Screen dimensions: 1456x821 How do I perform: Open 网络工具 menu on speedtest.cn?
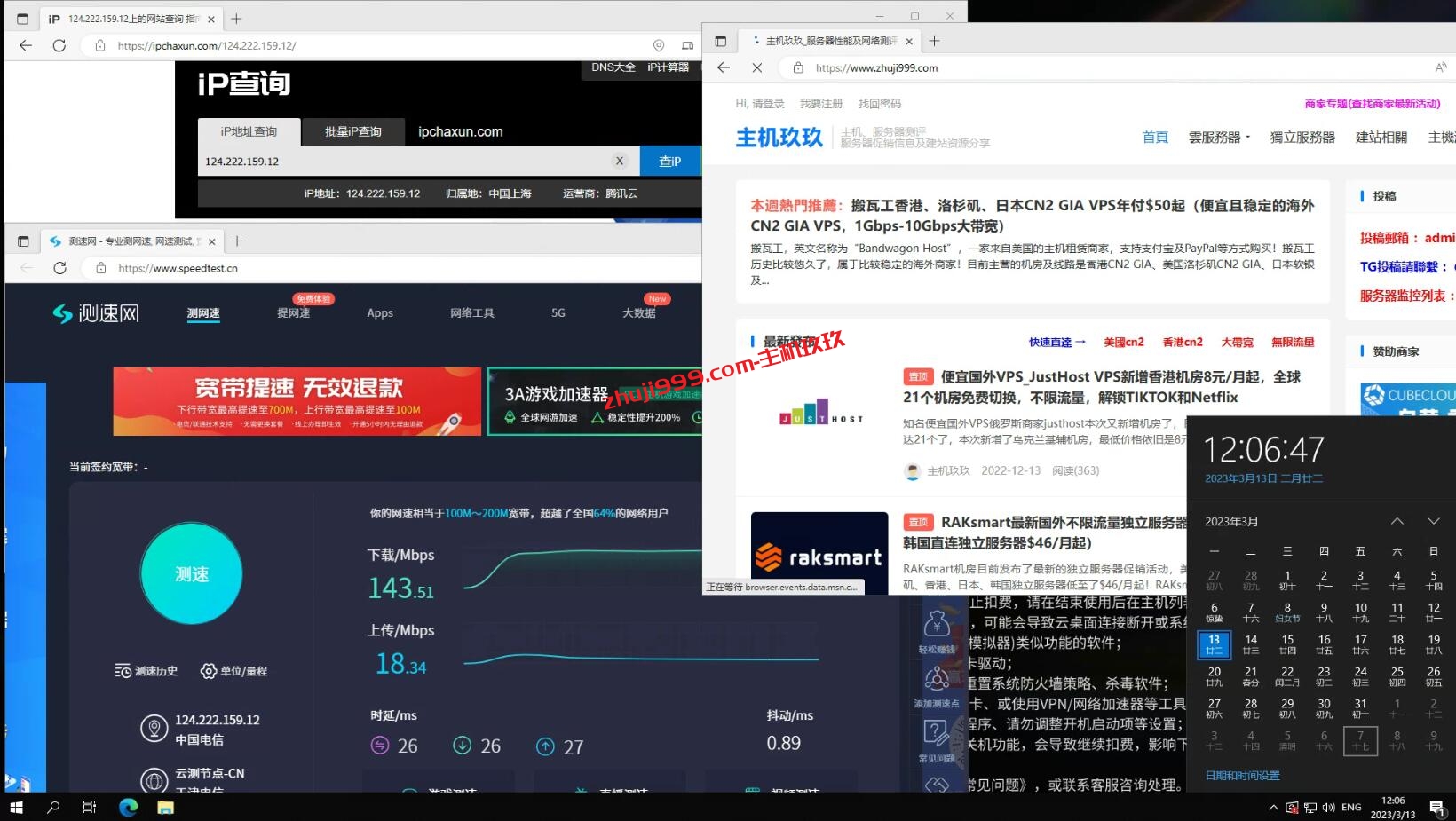[472, 312]
